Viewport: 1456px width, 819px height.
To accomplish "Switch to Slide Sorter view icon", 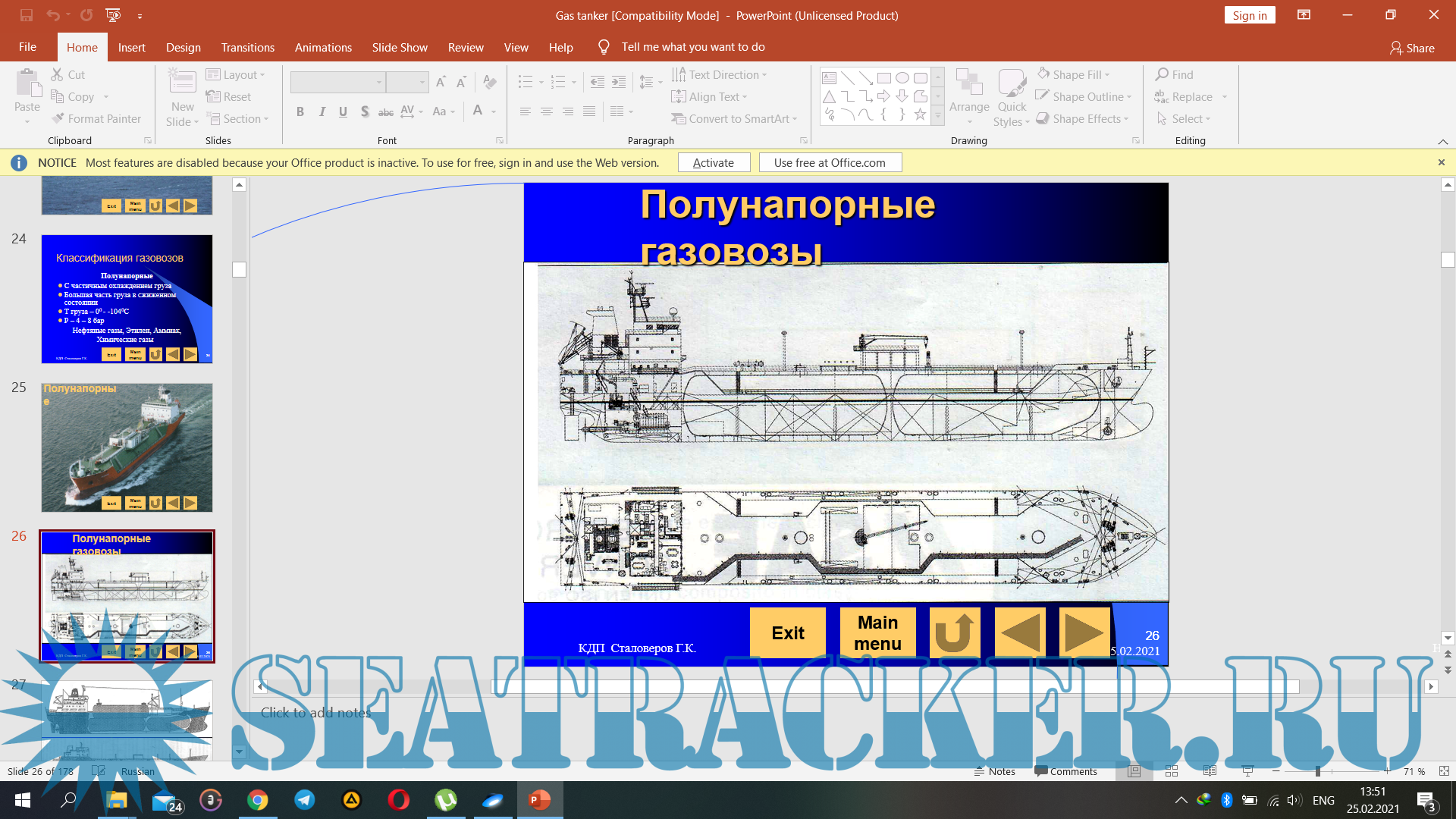I will tap(1172, 771).
